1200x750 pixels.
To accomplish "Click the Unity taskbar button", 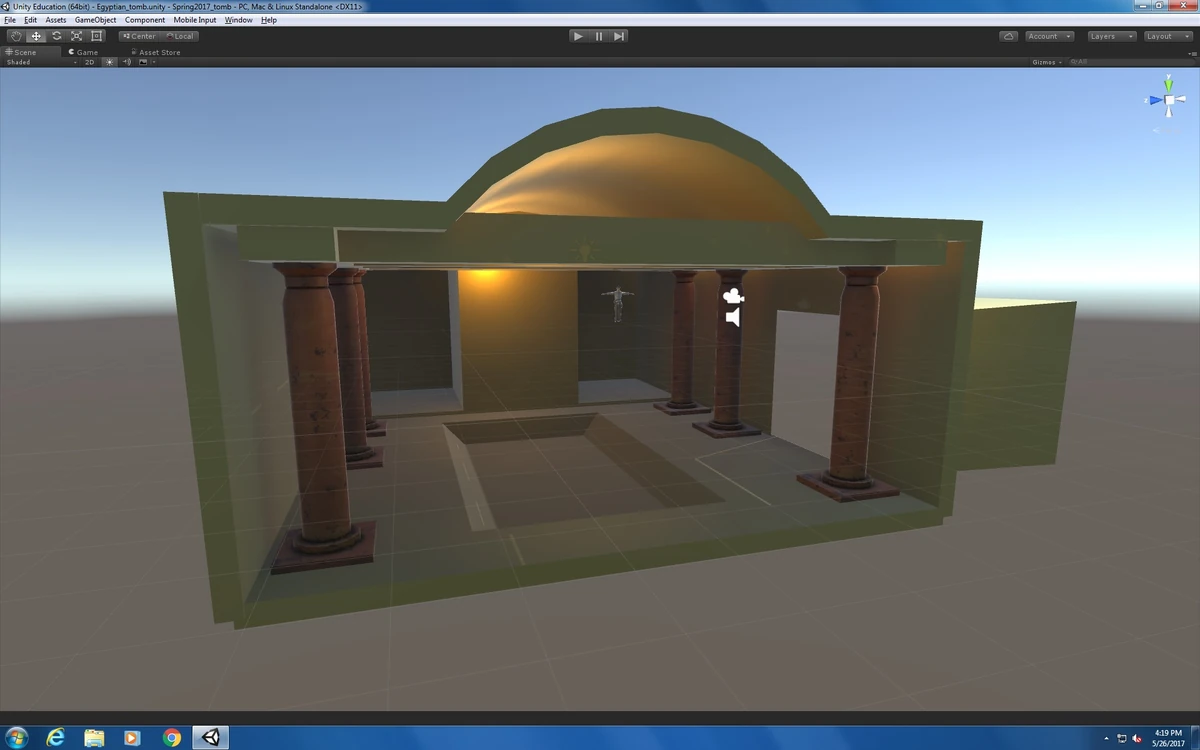I will (211, 738).
